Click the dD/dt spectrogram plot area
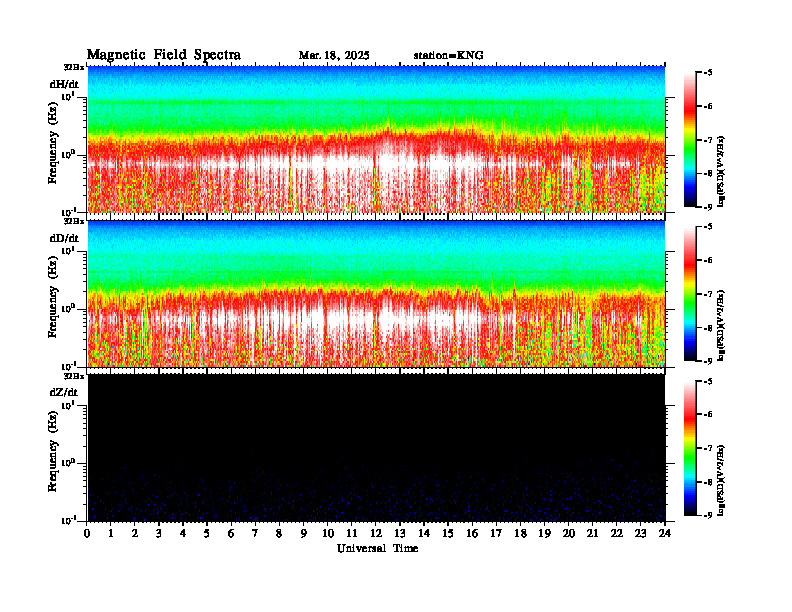The width and height of the screenshot is (792, 612). click(376, 293)
